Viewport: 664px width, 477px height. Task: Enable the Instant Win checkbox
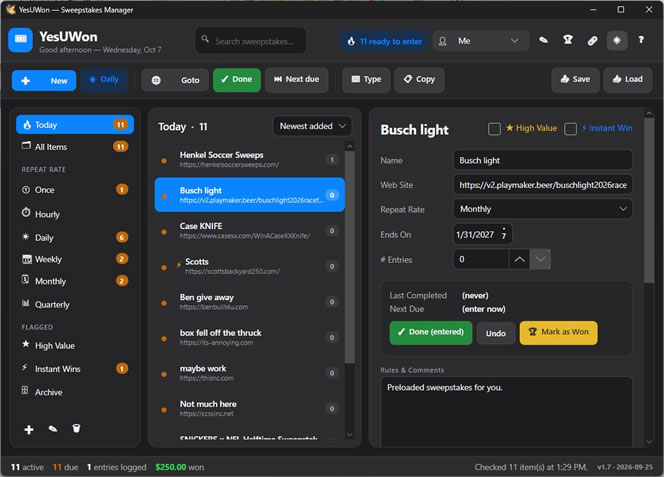point(570,128)
